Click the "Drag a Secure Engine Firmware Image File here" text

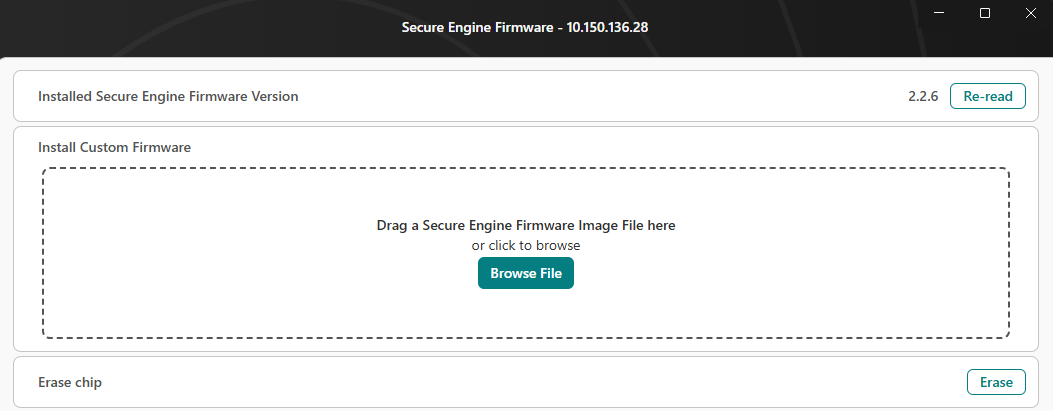click(x=526, y=226)
